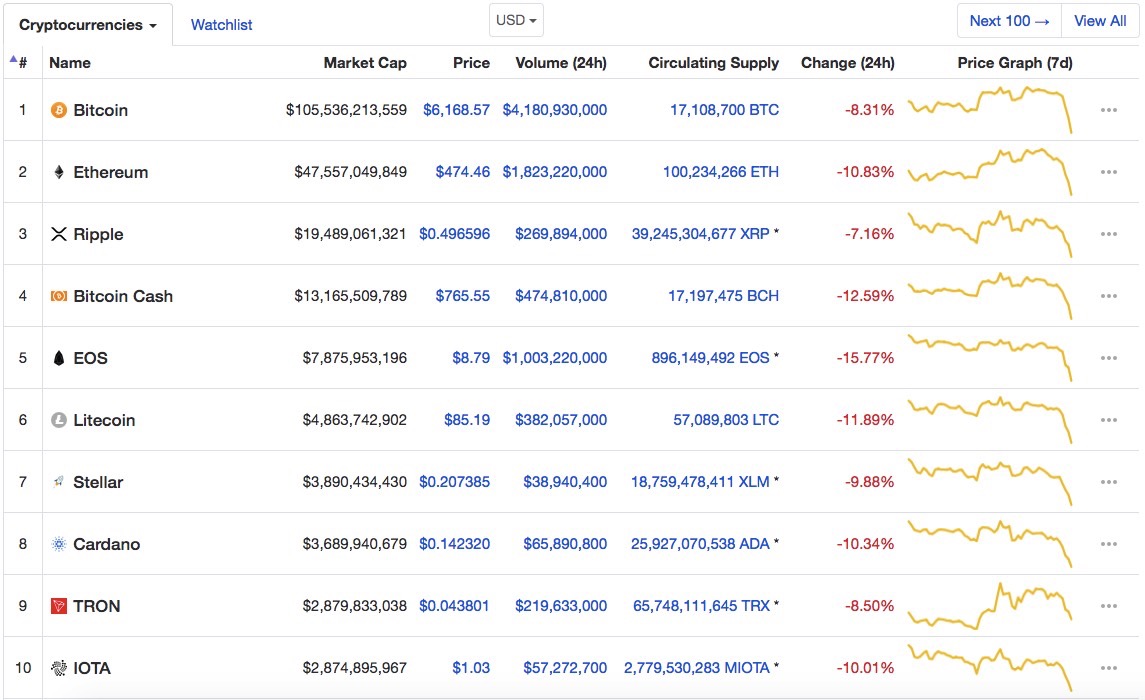Click TRON volume $219,633,000
1145x700 pixels.
point(561,606)
